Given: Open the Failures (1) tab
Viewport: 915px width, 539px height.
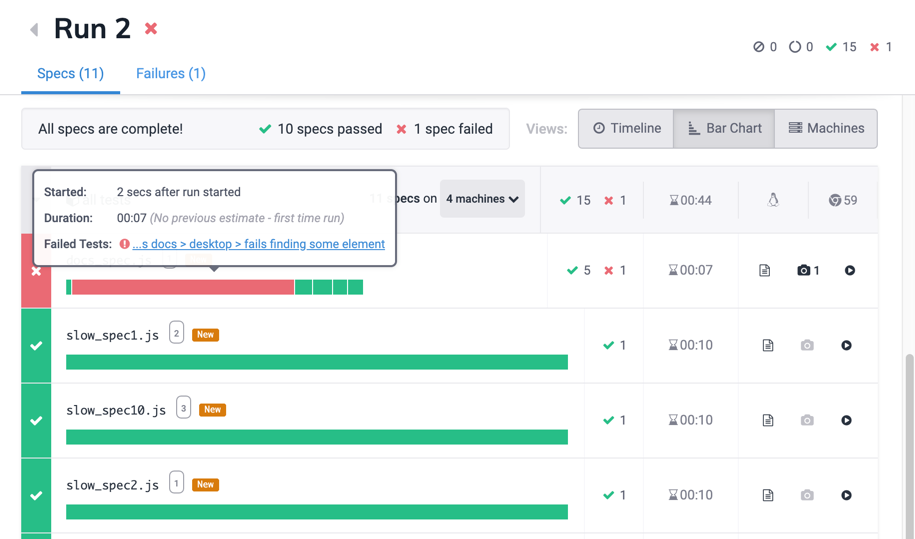Looking at the screenshot, I should pos(171,73).
